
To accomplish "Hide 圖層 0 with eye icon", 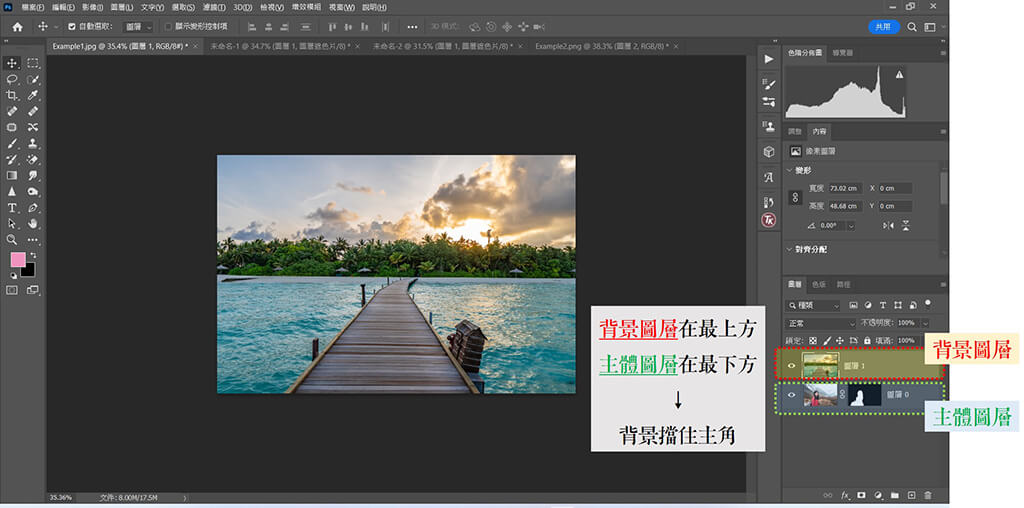I will point(792,395).
